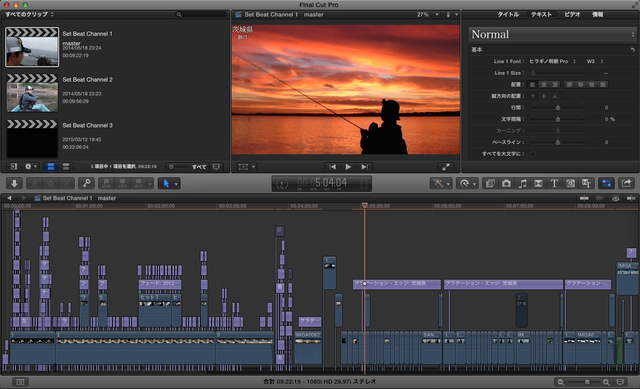Image resolution: width=640 pixels, height=389 pixels.
Task: Click the import media down-arrow button
Action: pyautogui.click(x=14, y=184)
